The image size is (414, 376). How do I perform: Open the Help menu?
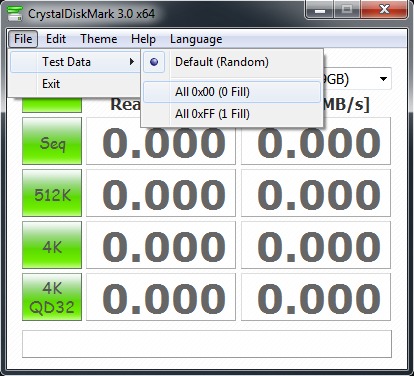coord(143,39)
